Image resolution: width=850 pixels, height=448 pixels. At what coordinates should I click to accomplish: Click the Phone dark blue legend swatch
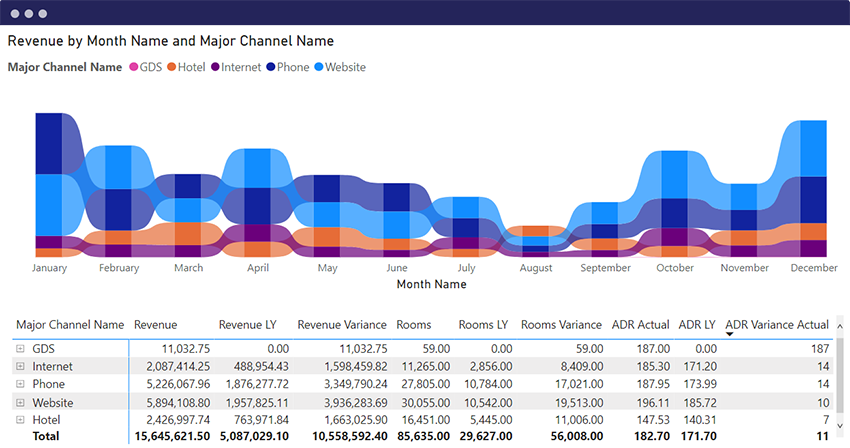[271, 67]
